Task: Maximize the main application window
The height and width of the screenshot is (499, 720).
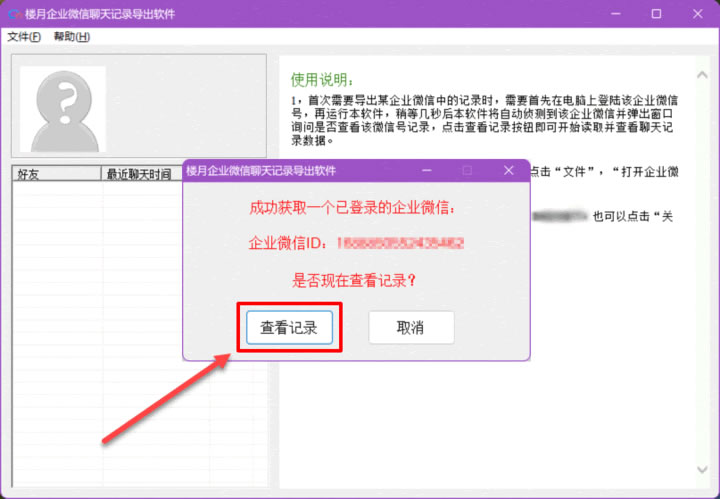Action: tap(656, 14)
